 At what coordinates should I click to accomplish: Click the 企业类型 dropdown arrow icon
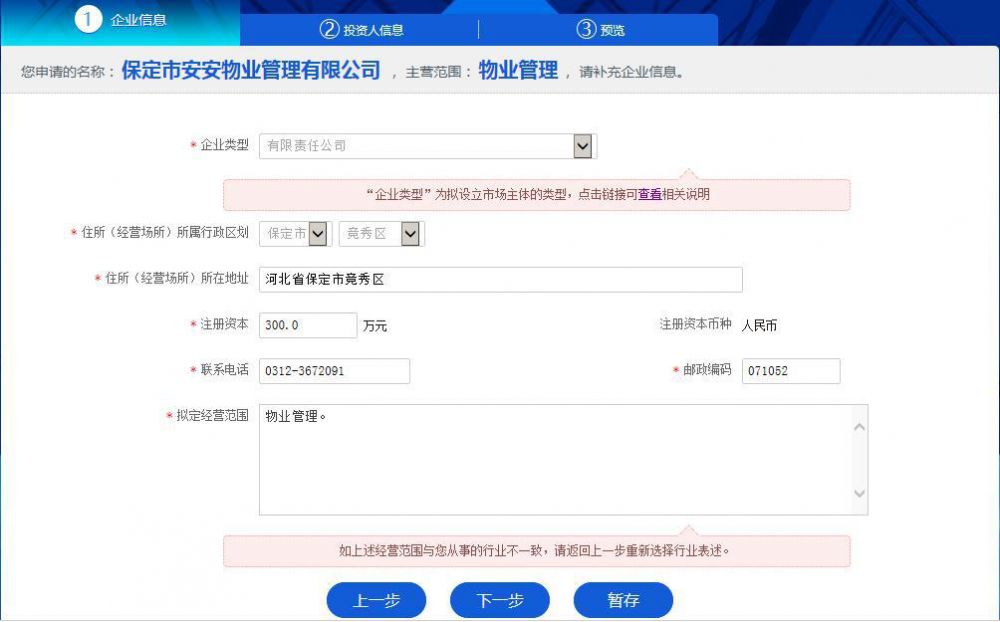[x=582, y=145]
